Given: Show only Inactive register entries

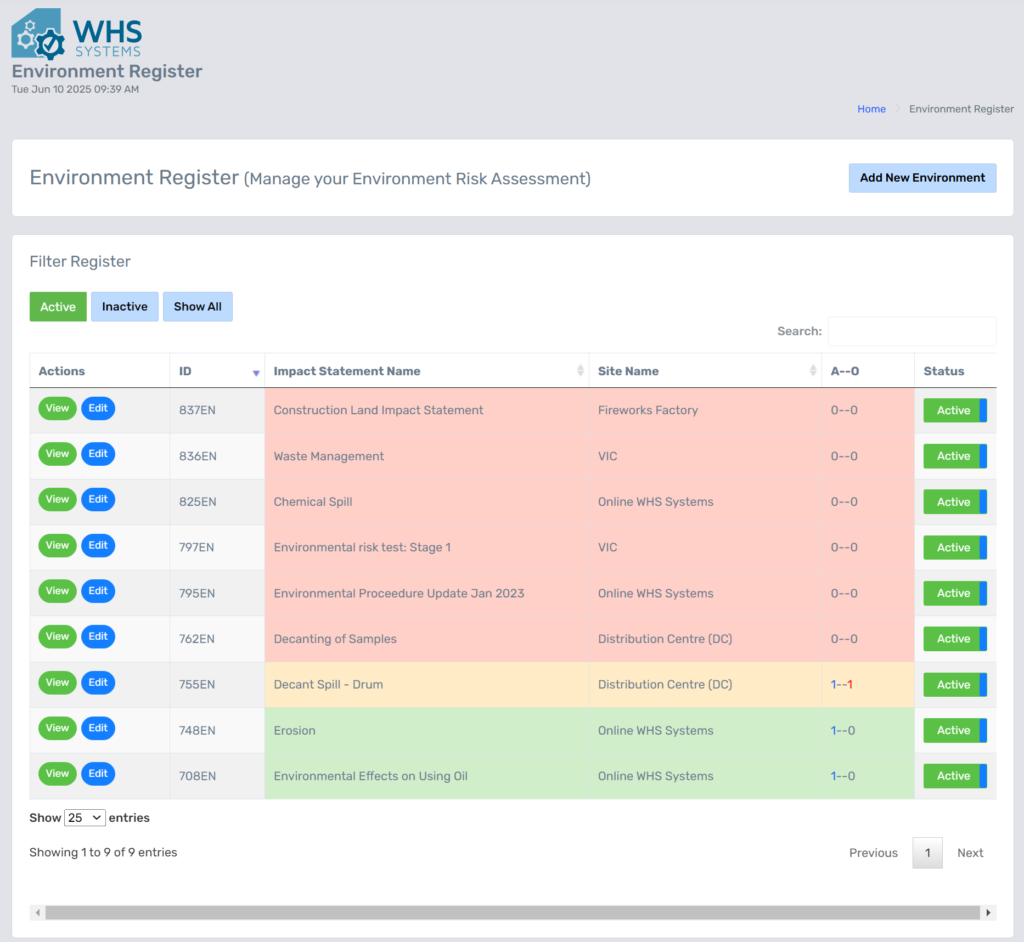Looking at the screenshot, I should click(125, 307).
